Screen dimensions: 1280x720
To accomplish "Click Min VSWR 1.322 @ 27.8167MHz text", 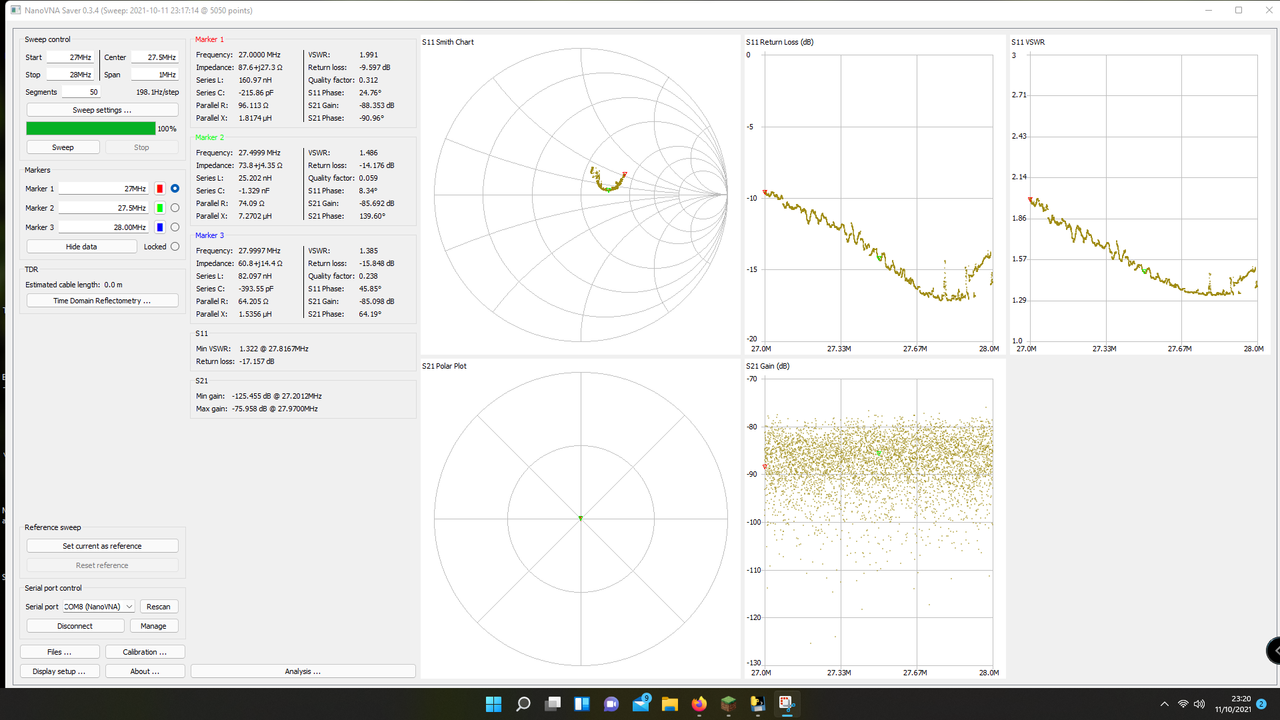I will (252, 348).
